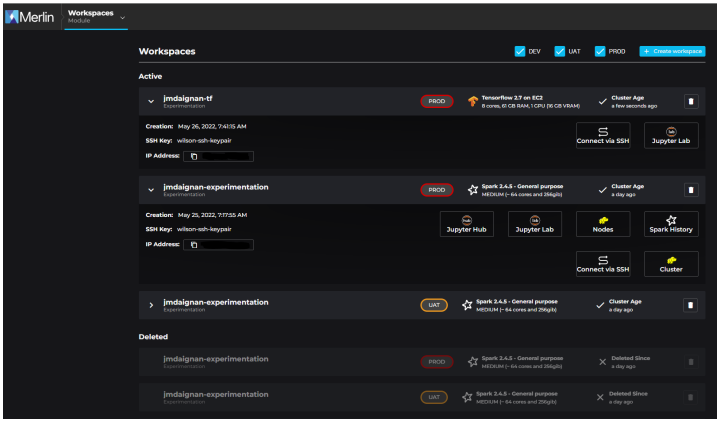Open the Cluster tile

tap(671, 264)
